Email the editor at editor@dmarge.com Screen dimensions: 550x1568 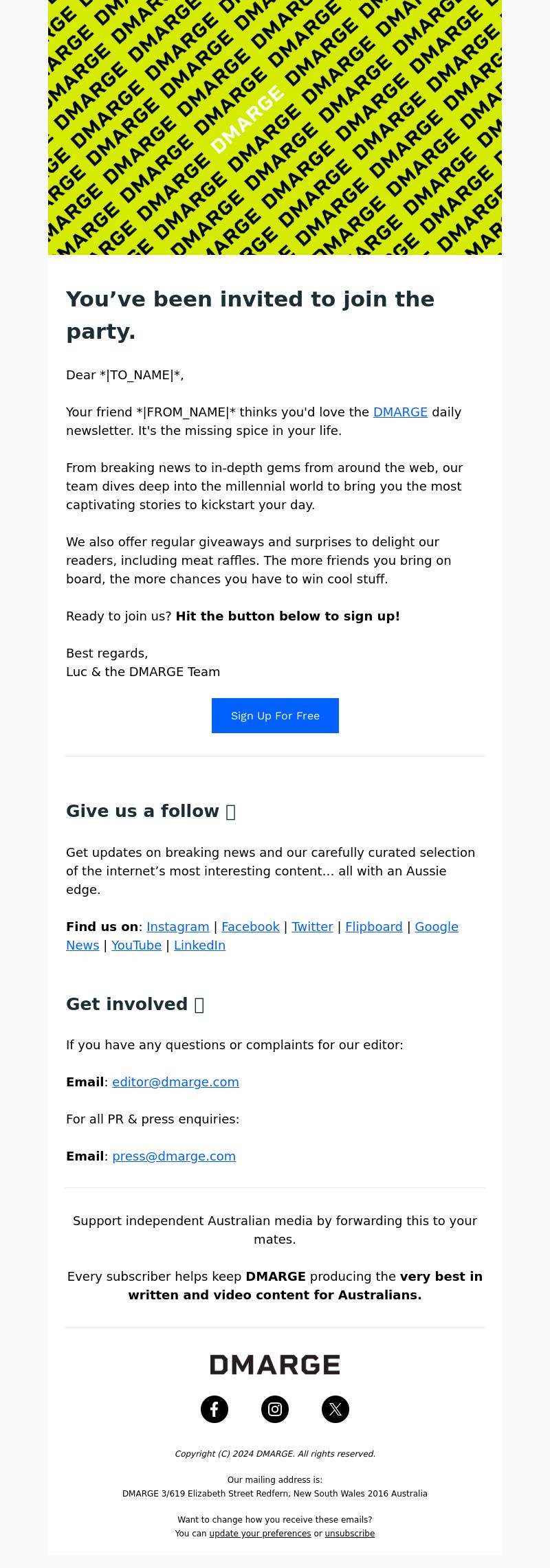(175, 1082)
